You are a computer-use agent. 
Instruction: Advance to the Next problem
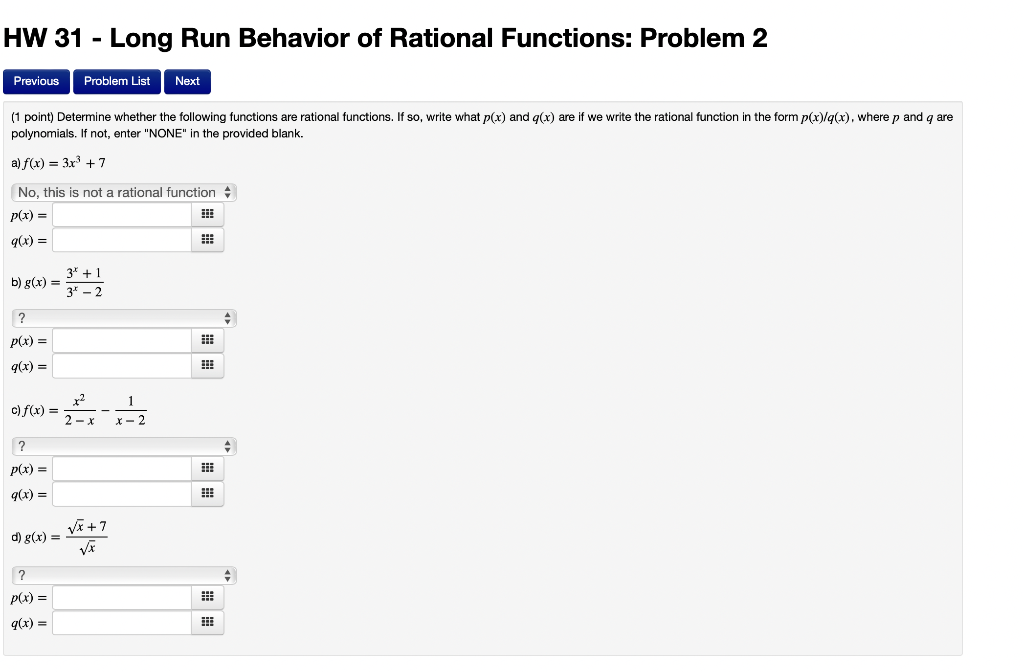click(x=187, y=81)
